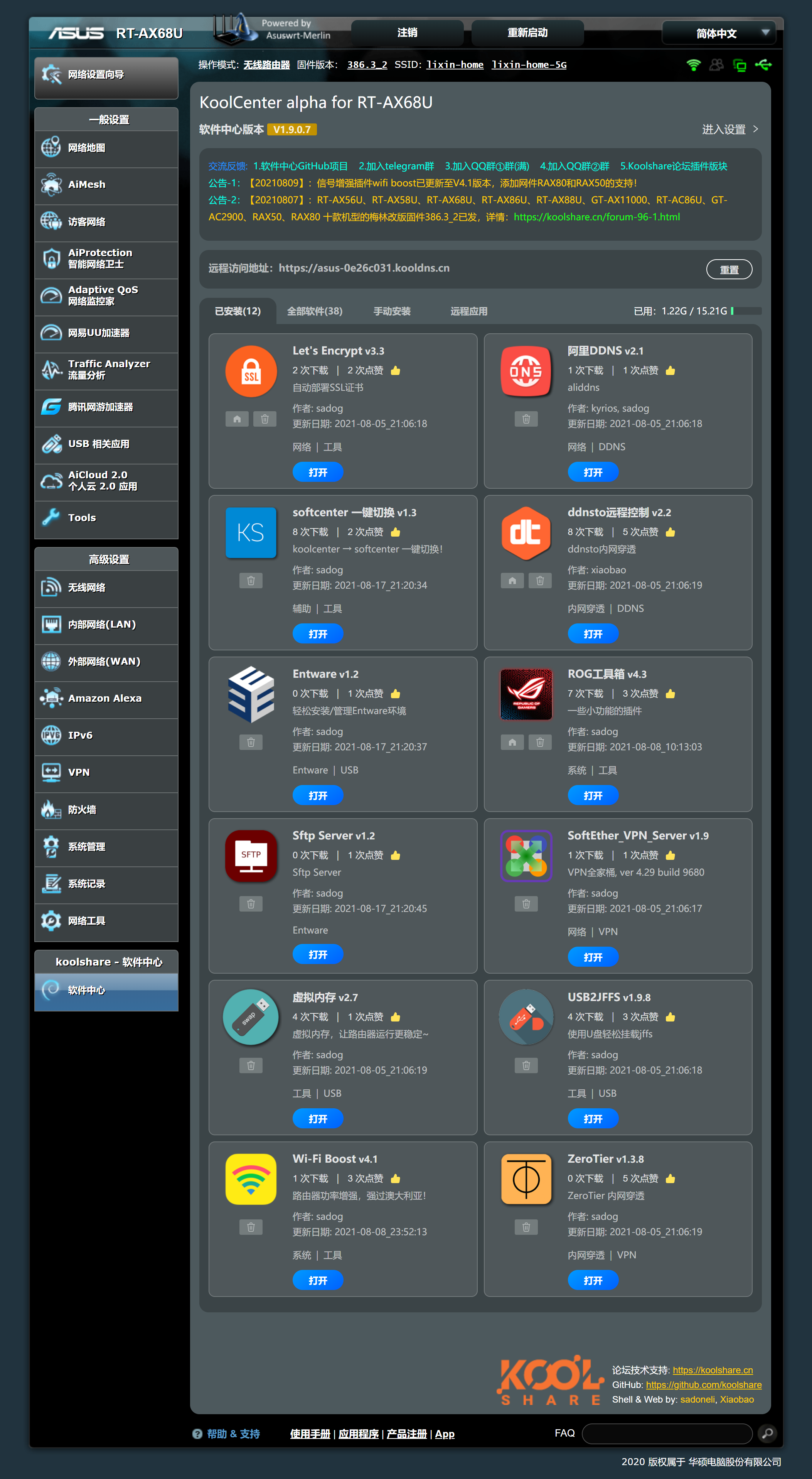The height and width of the screenshot is (1479, 812).
Task: Click the FAQ search magnifier icon
Action: (x=767, y=1433)
